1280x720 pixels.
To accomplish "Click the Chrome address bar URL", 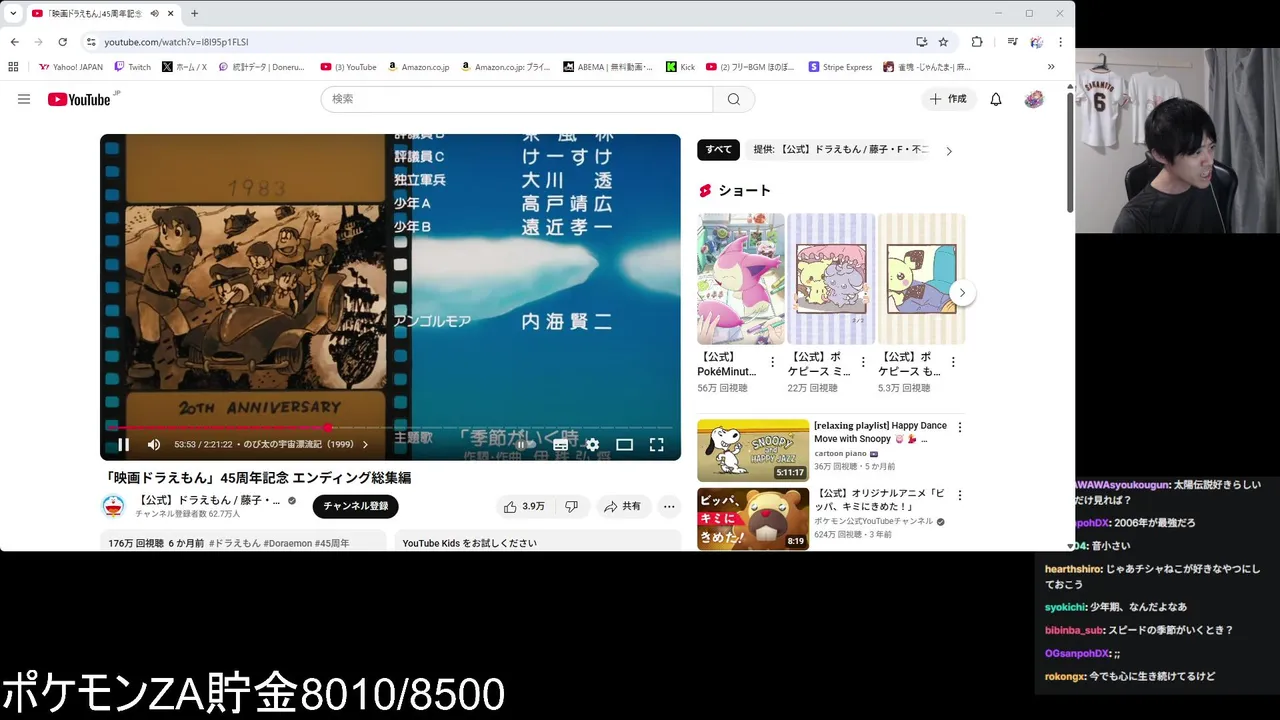I will pyautogui.click(x=176, y=42).
